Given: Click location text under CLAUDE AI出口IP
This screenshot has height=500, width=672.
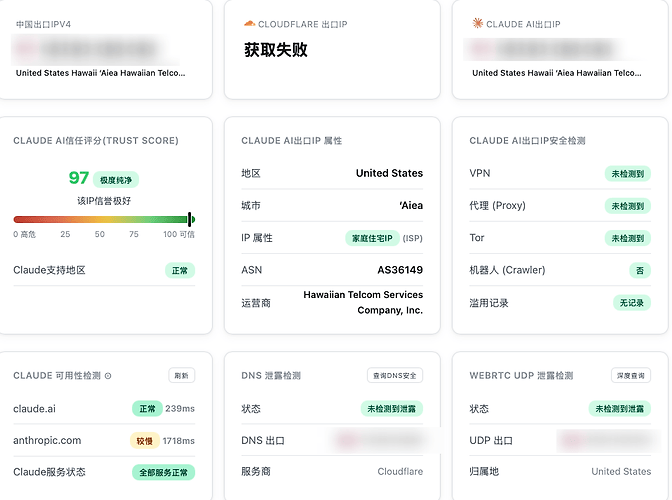Looking at the screenshot, I should tap(557, 73).
